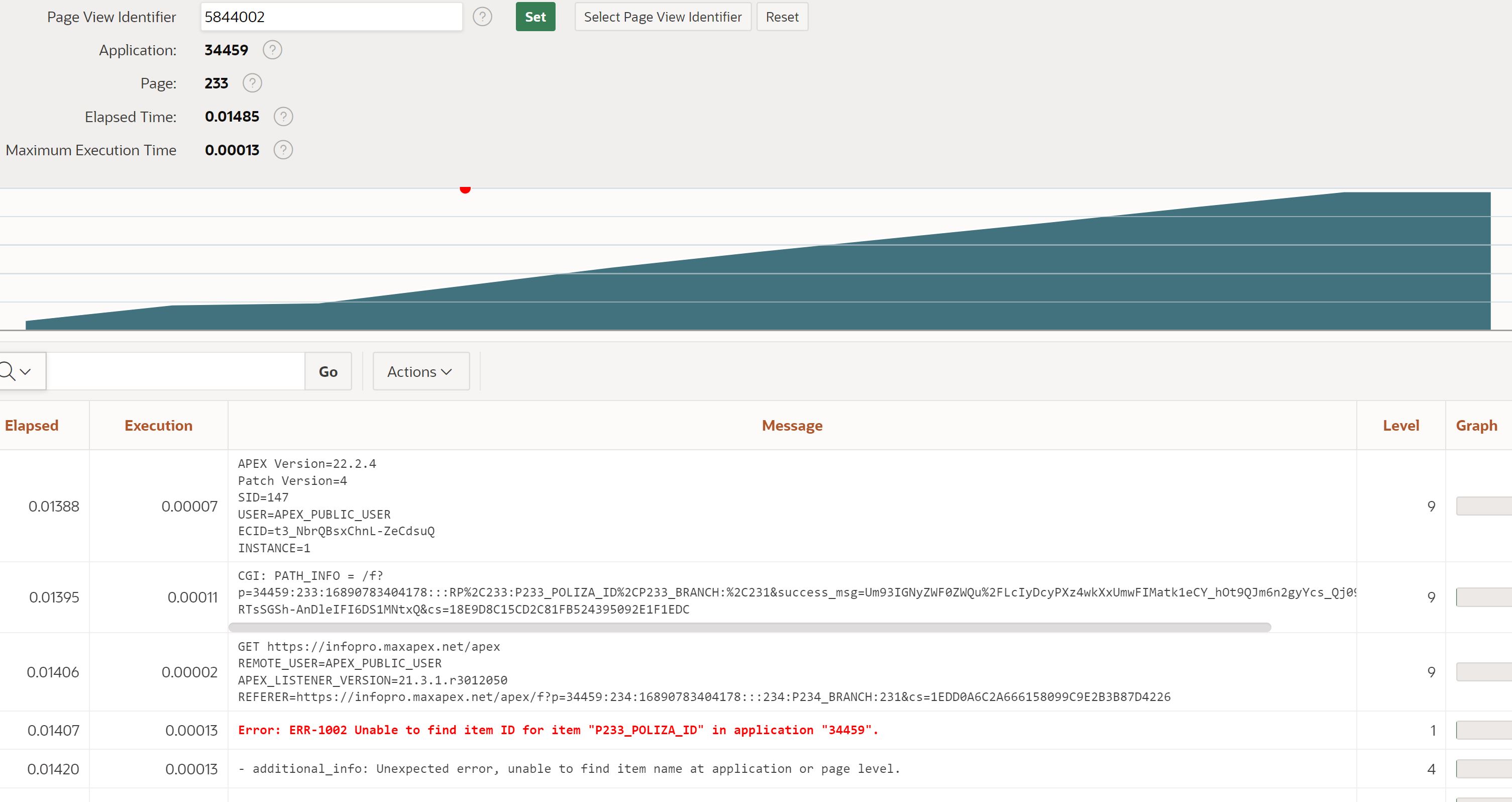Click execution value 0.00002
This screenshot has width=1512, height=802.
(189, 672)
